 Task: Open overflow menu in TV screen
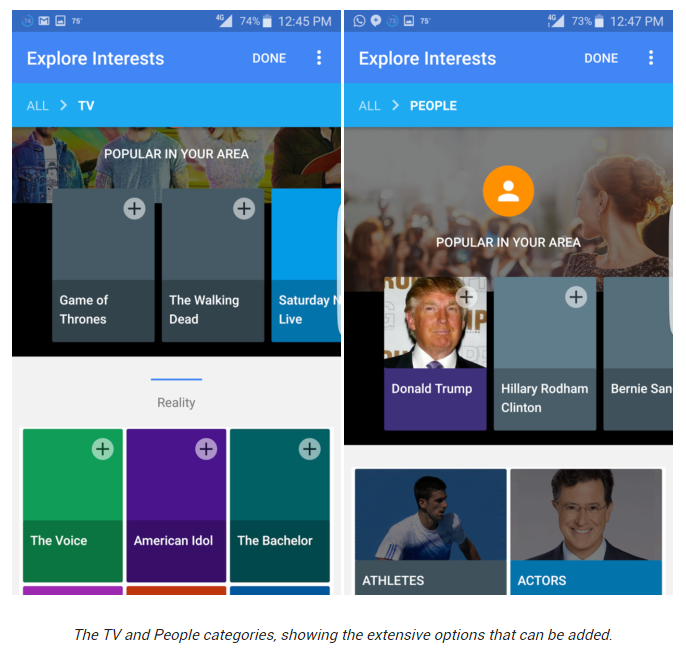click(319, 58)
